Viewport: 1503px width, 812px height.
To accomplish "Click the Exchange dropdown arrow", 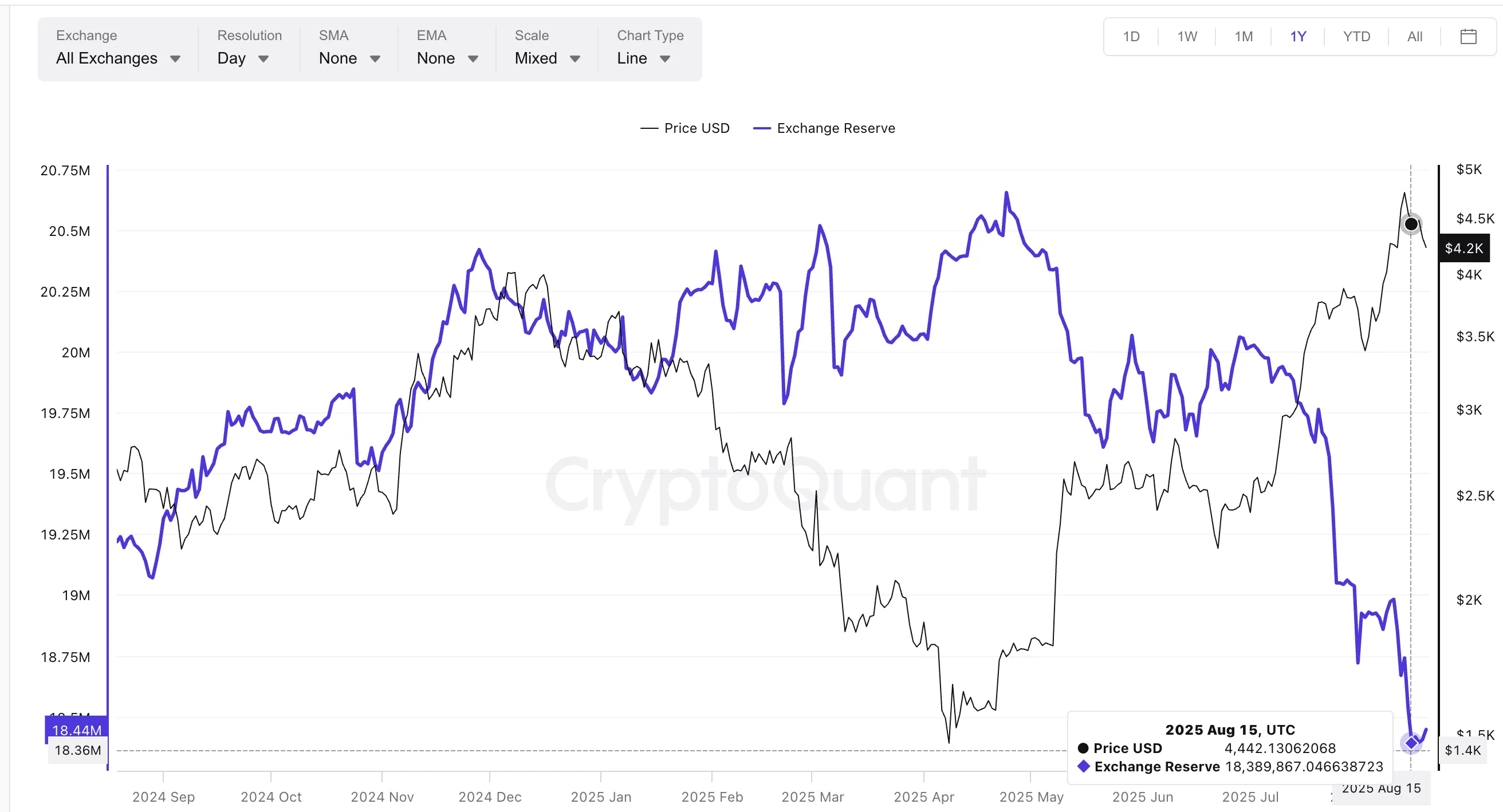I will 175,59.
